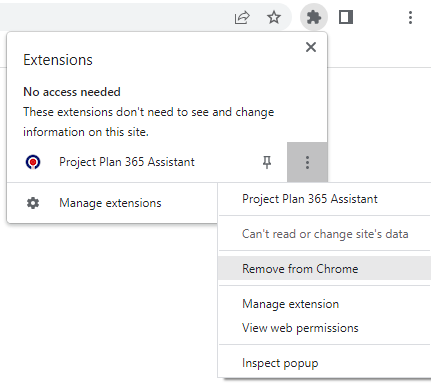Click the Project Plan 365 Assistant logo icon
Viewport: 431px width, 386px height.
(33, 162)
